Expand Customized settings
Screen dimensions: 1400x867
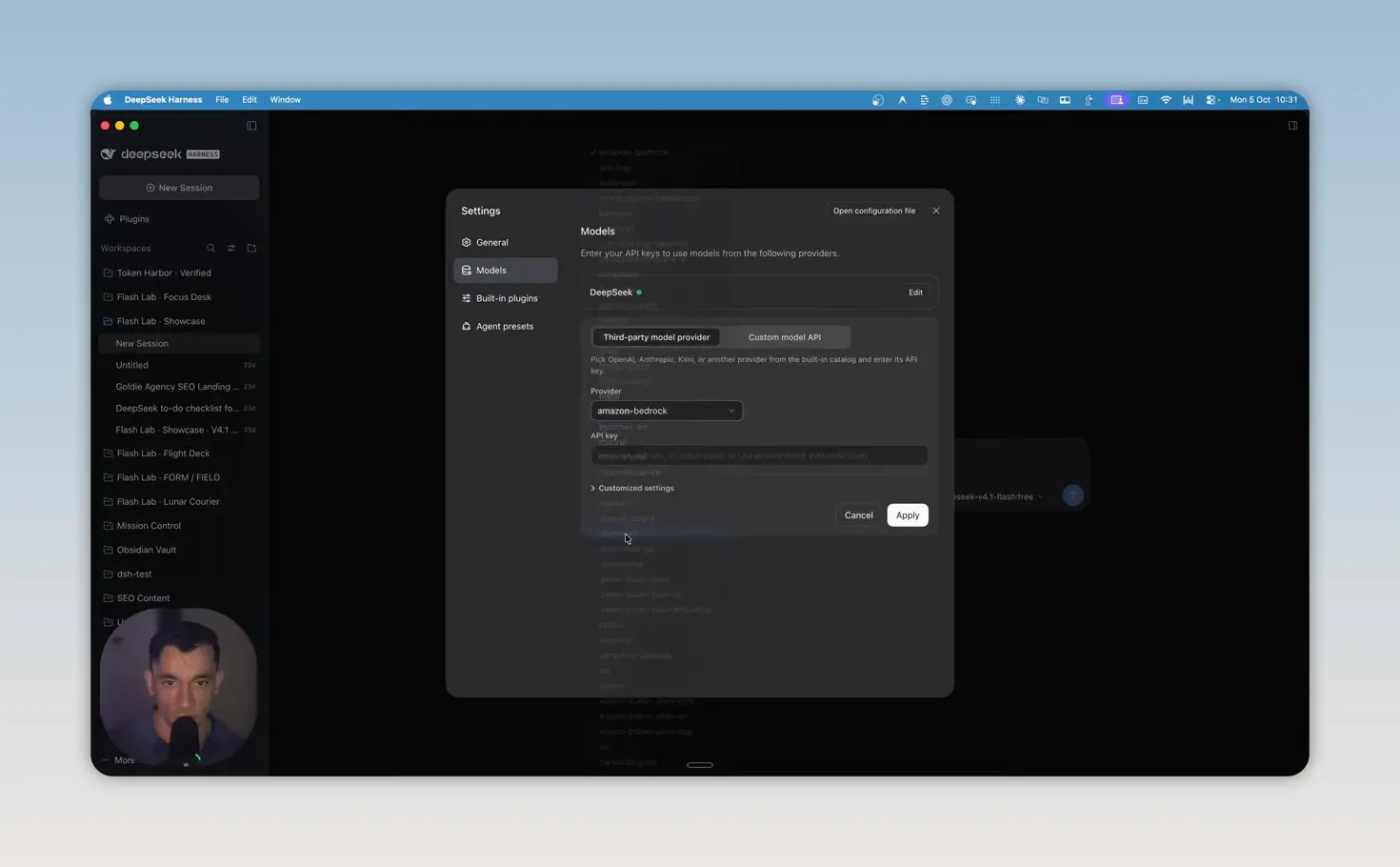[632, 488]
